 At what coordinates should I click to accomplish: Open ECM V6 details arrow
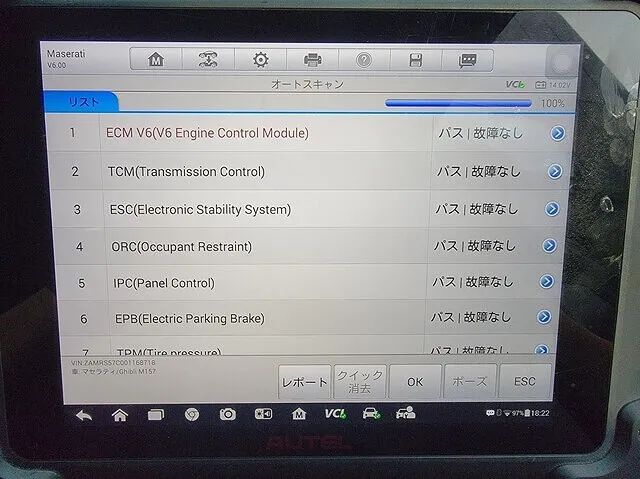(x=558, y=133)
